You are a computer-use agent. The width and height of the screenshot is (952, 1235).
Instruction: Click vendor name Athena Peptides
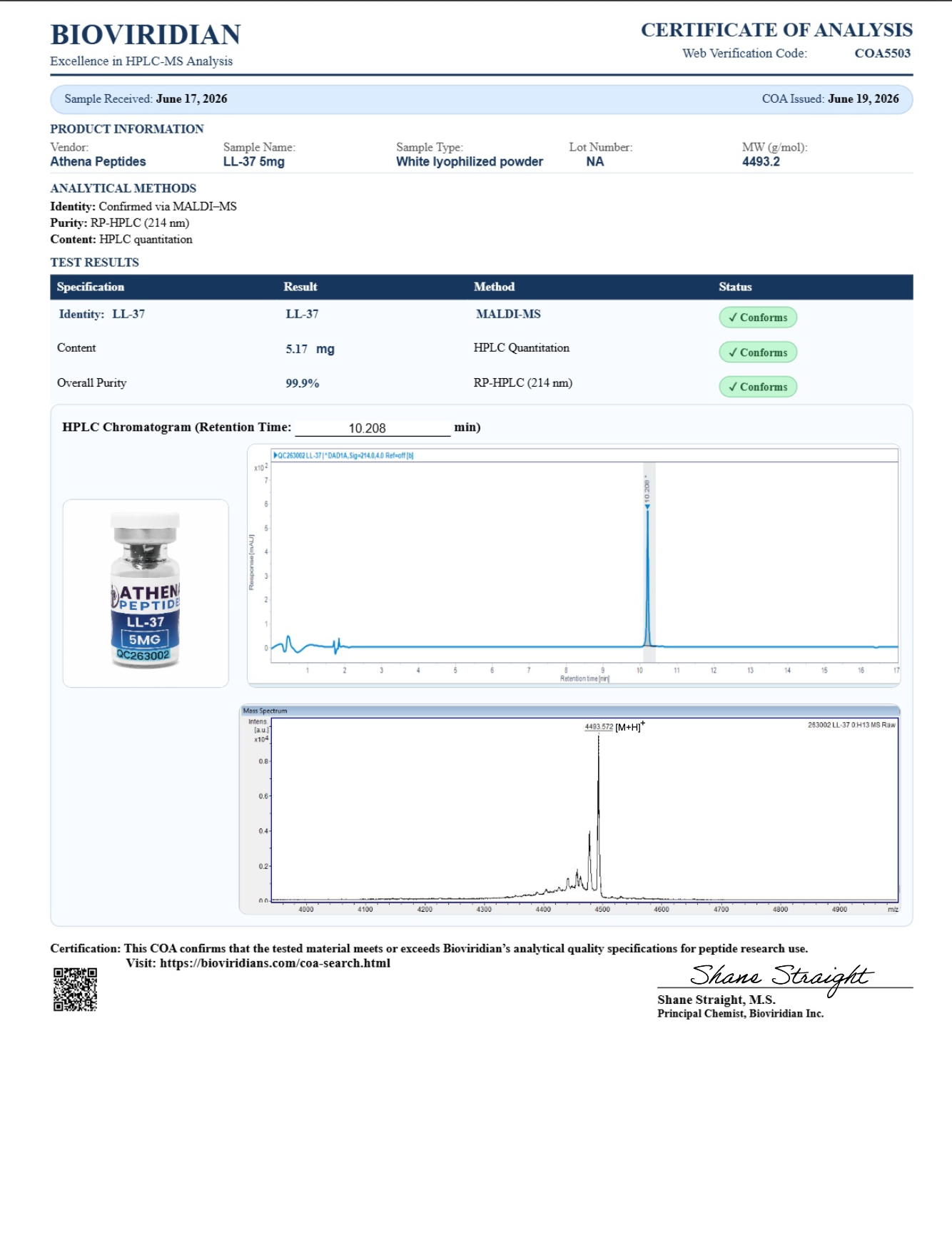[98, 161]
